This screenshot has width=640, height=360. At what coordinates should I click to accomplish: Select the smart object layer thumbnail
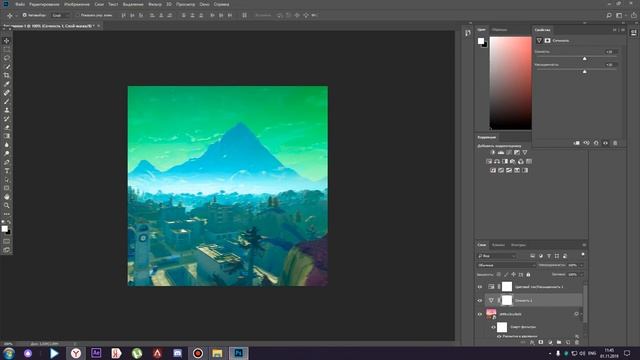[x=491, y=314]
